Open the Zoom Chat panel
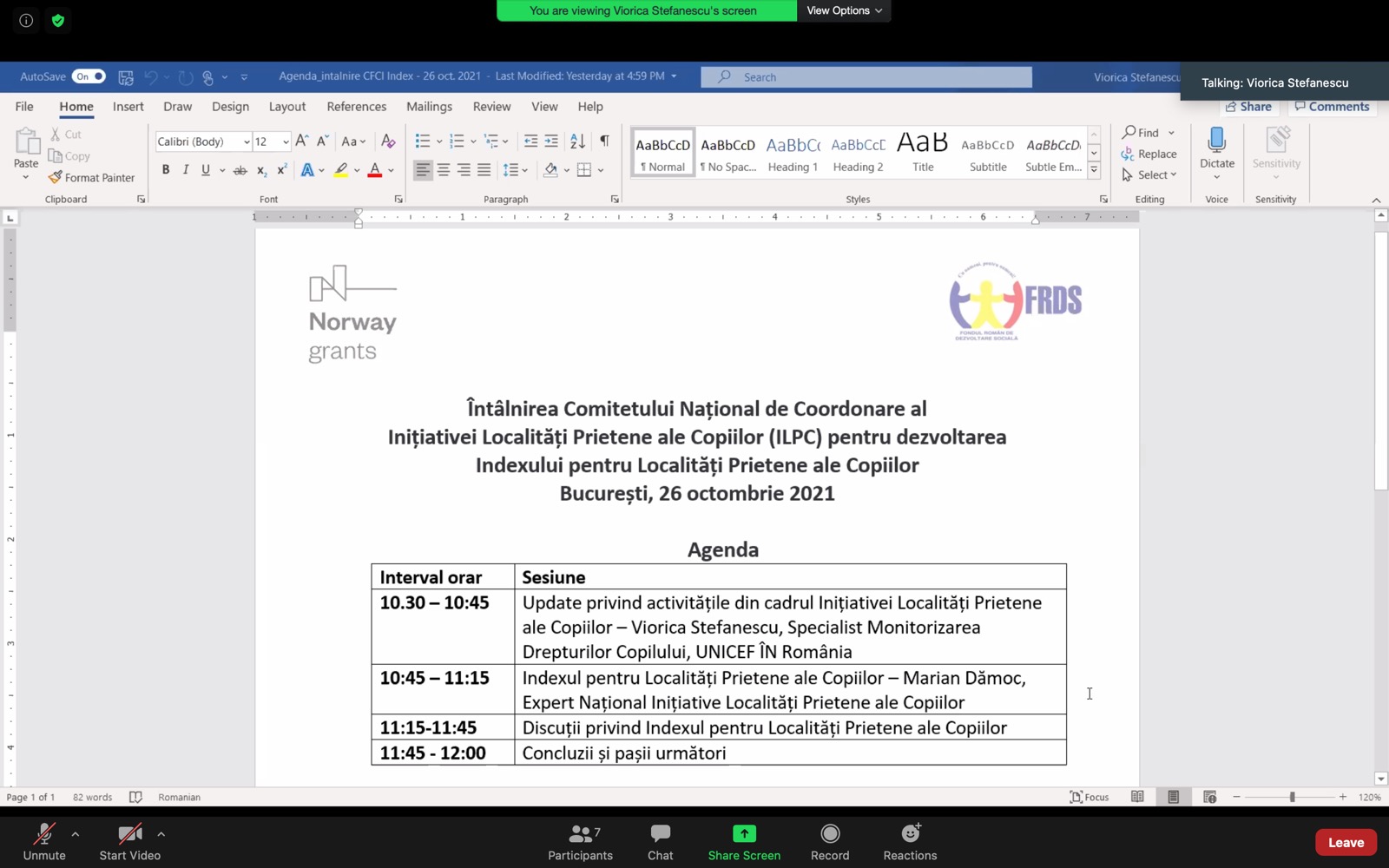The height and width of the screenshot is (868, 1389). coord(660,841)
